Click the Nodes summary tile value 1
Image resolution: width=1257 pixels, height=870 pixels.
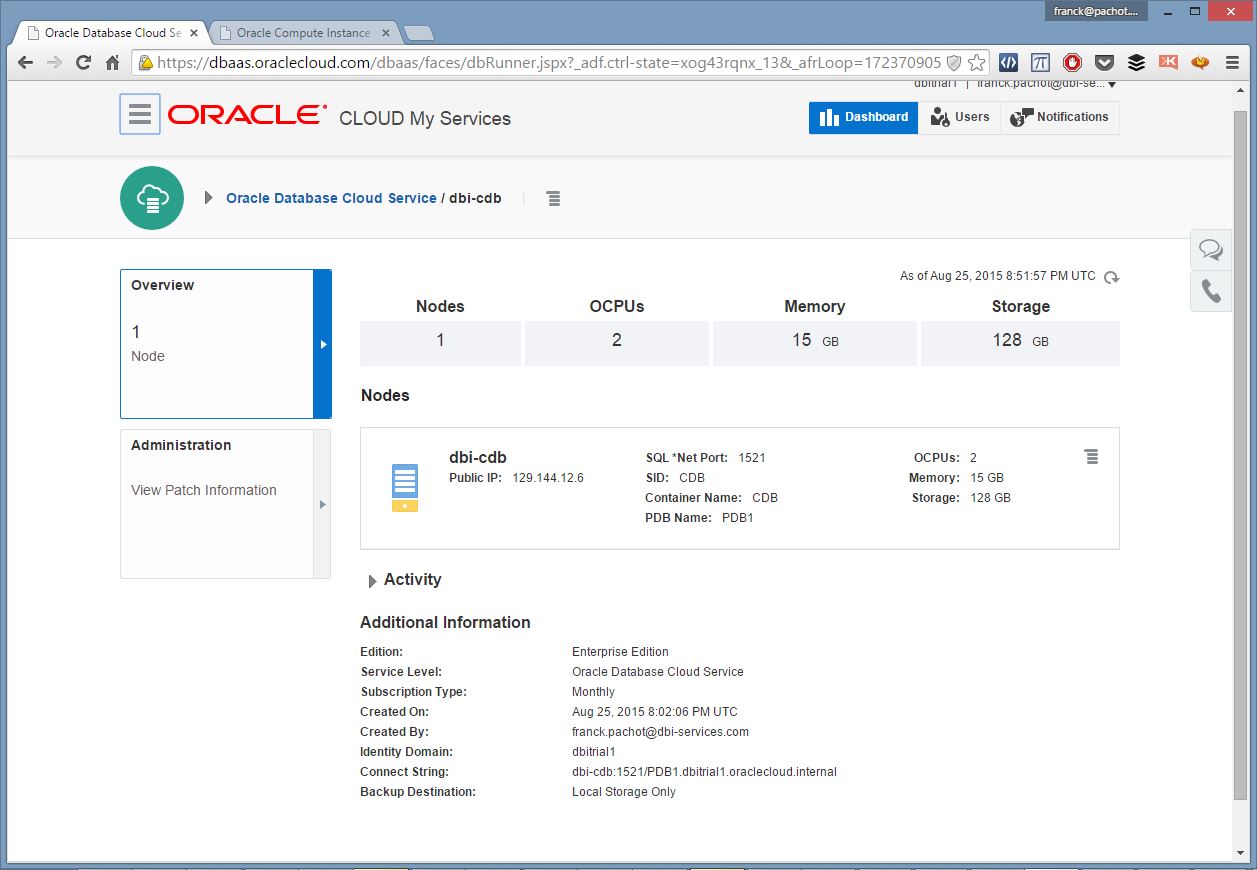tap(440, 342)
